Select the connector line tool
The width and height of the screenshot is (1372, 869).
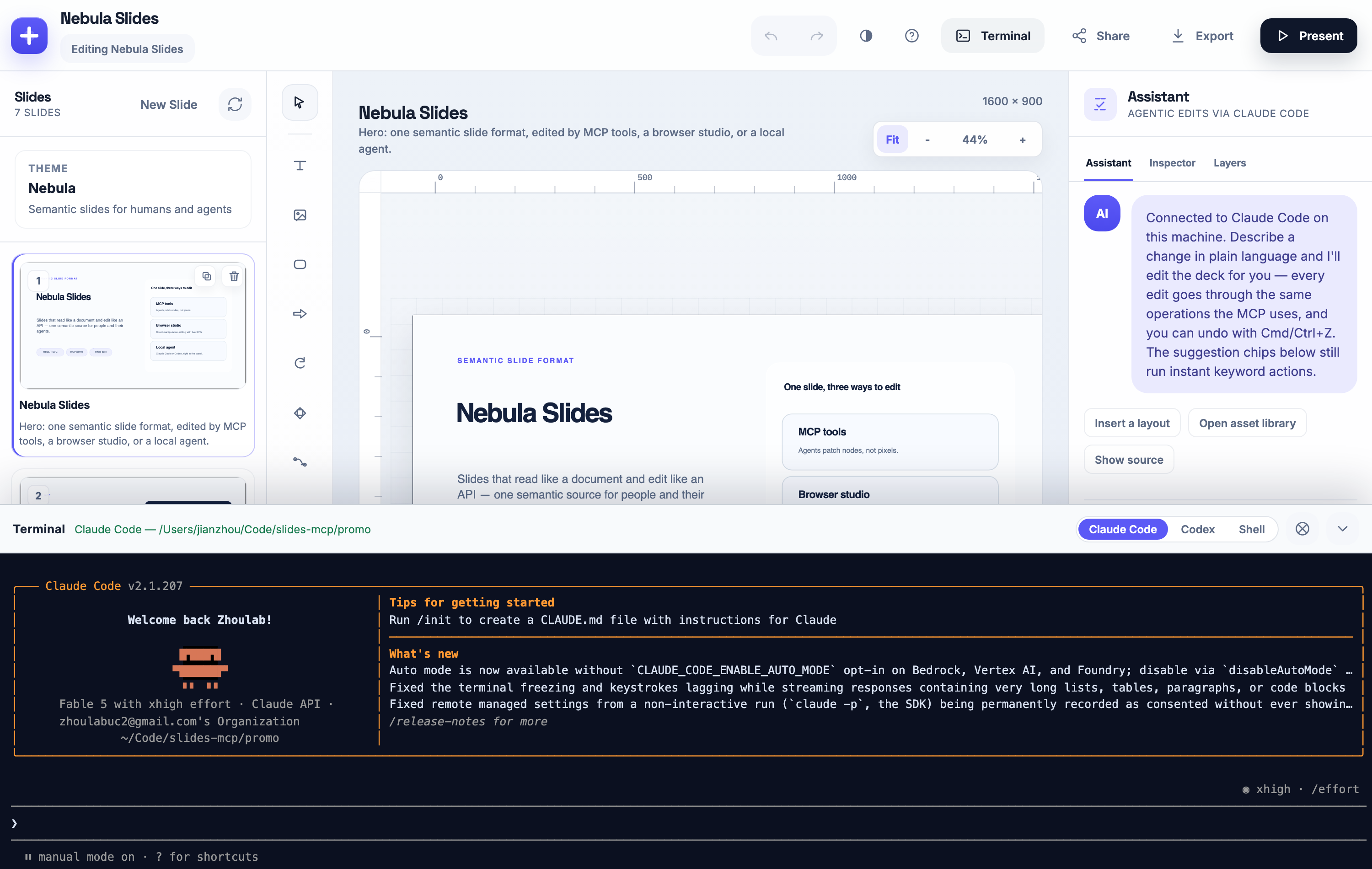(300, 462)
